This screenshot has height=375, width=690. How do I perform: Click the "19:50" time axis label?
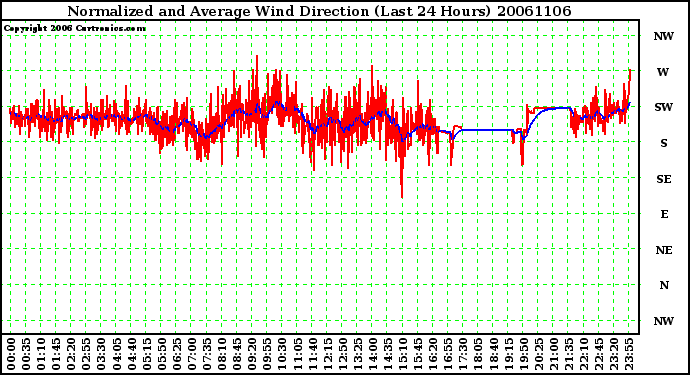click(x=523, y=354)
